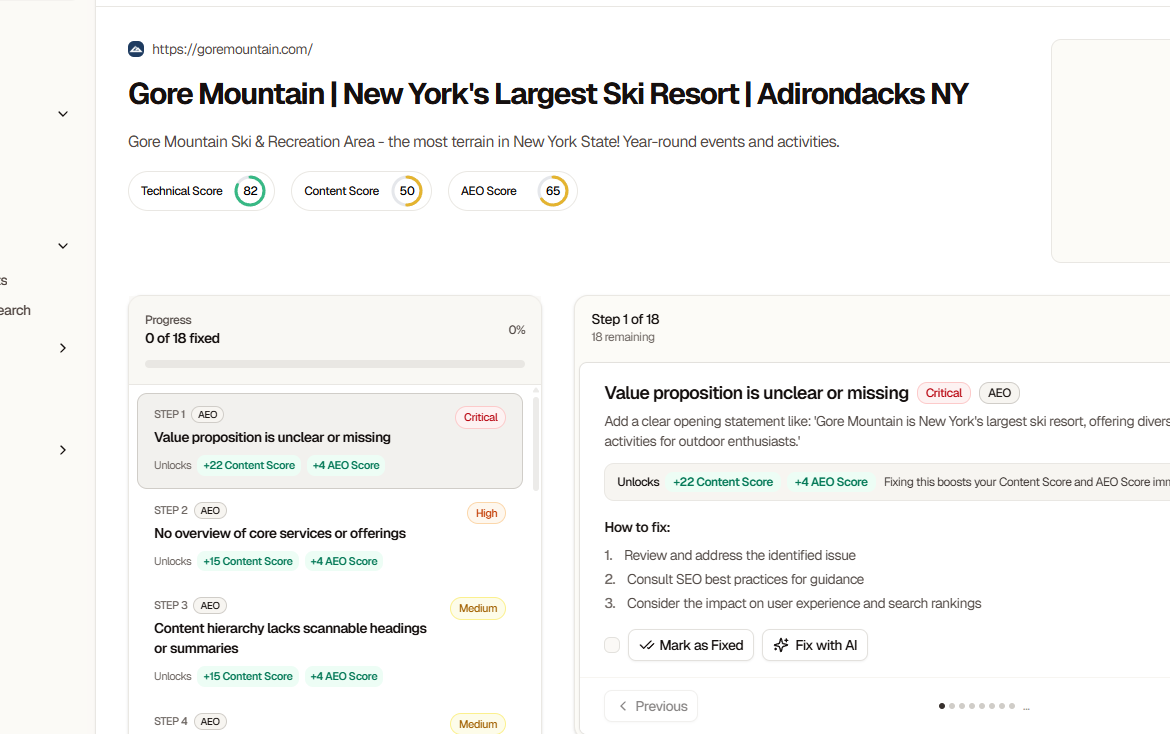Click +4 AEO Score chip in Step 1 card
Image resolution: width=1170 pixels, height=734 pixels.
coord(346,465)
